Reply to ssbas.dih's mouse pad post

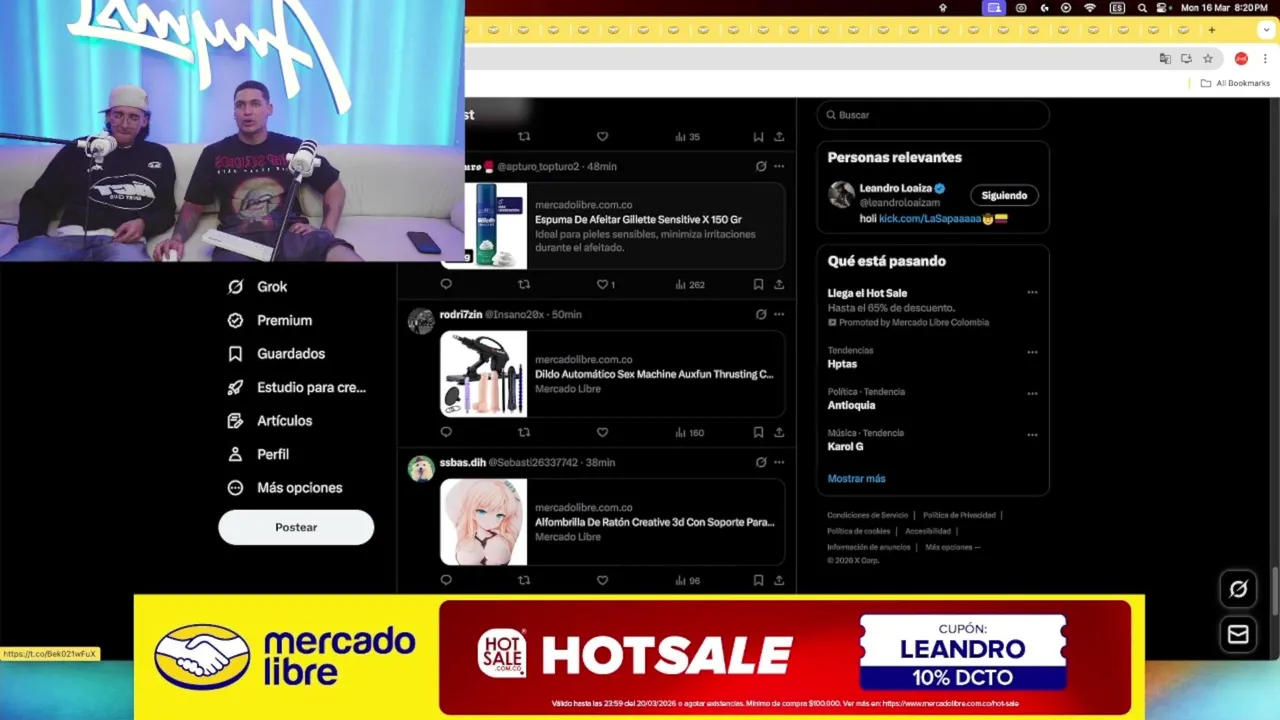pos(446,580)
